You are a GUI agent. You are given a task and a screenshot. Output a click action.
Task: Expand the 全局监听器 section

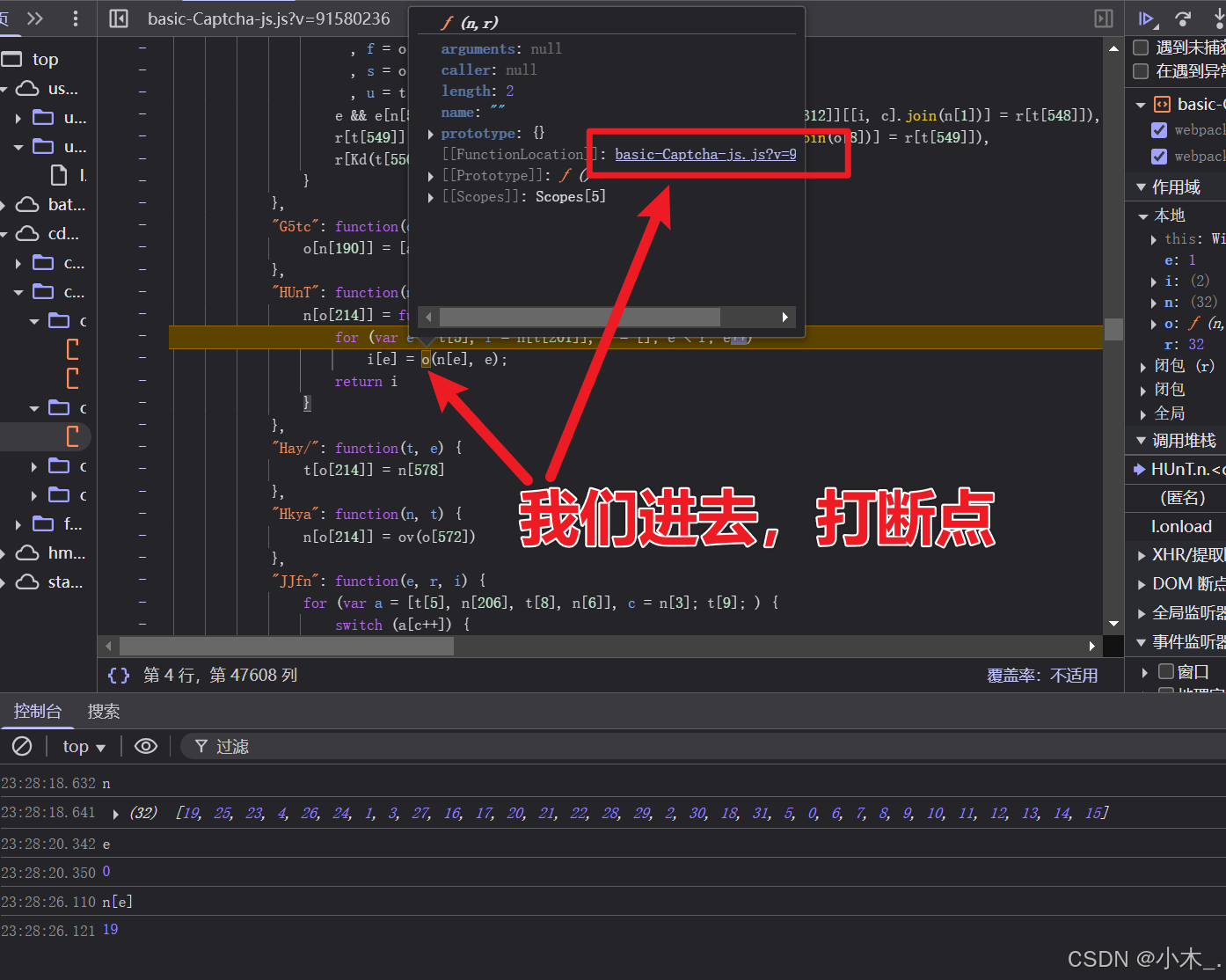pos(1142,613)
